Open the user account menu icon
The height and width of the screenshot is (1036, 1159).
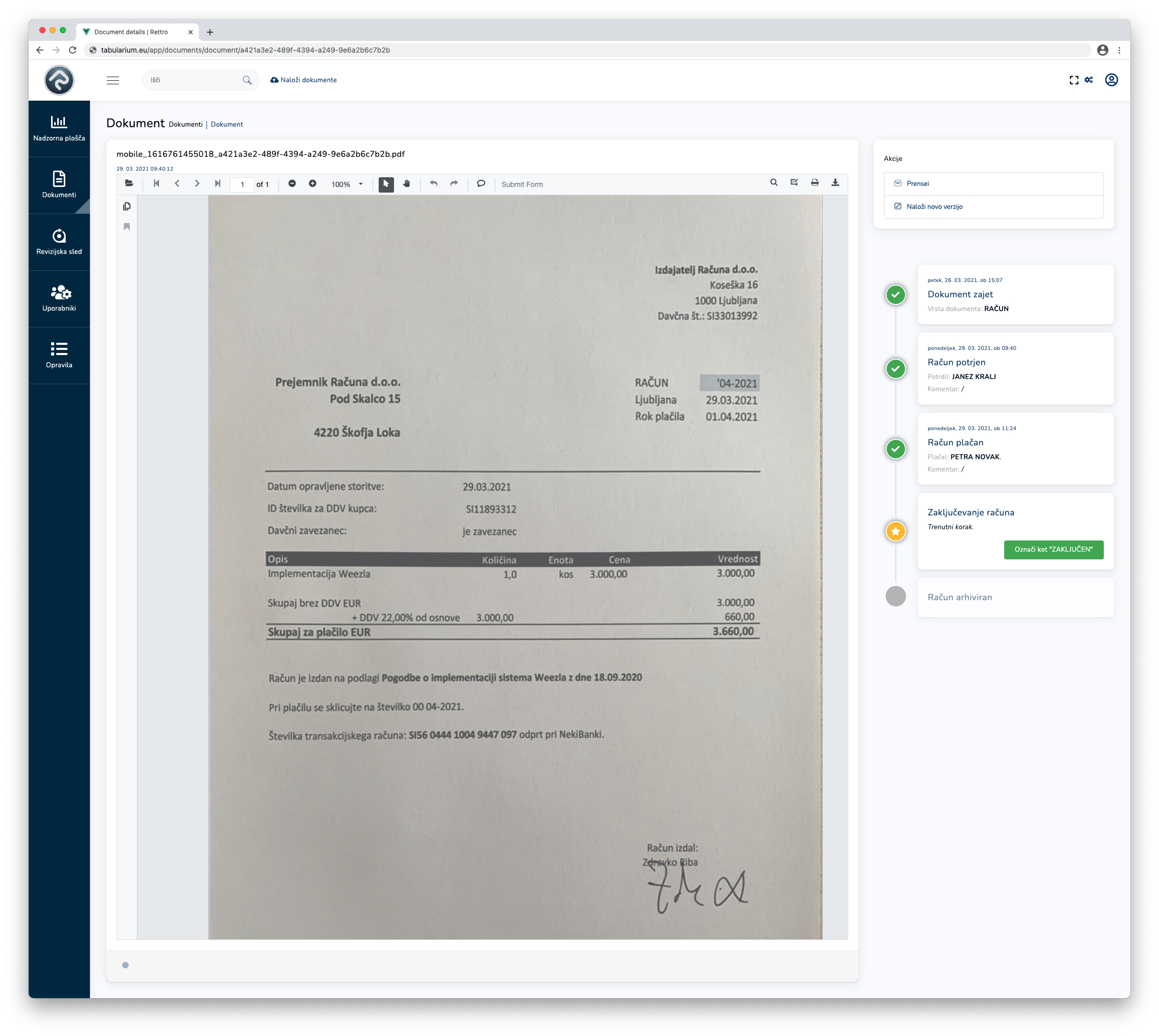coord(1111,80)
